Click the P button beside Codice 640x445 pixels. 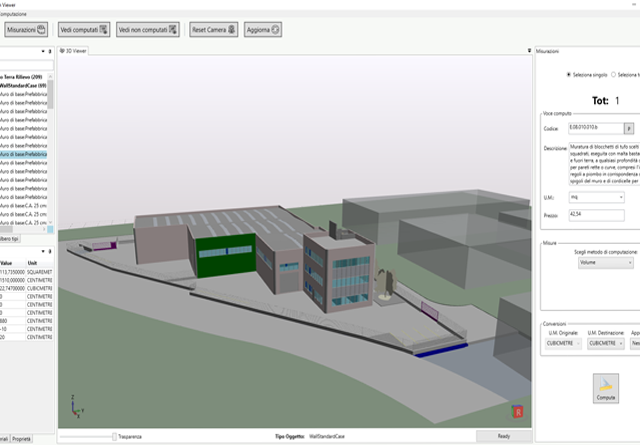[629, 129]
